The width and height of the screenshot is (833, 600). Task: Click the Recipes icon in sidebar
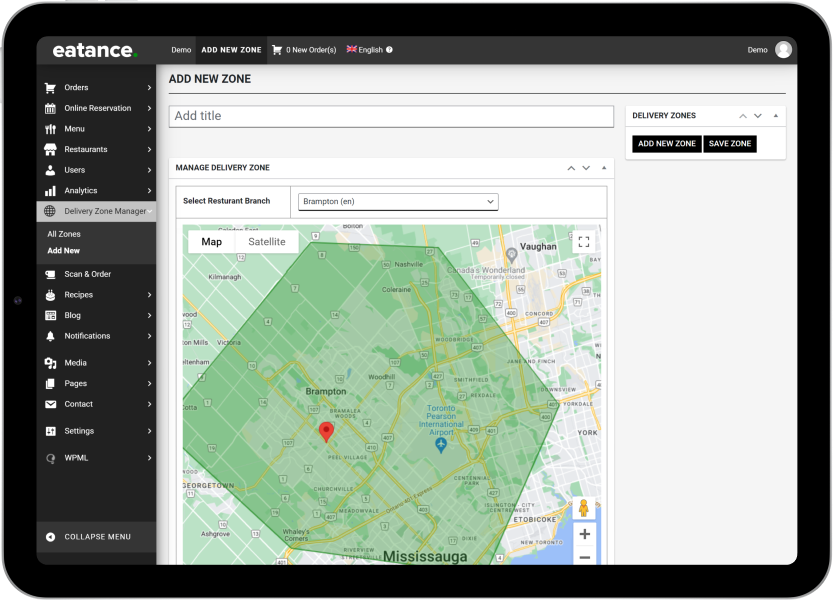pos(50,295)
